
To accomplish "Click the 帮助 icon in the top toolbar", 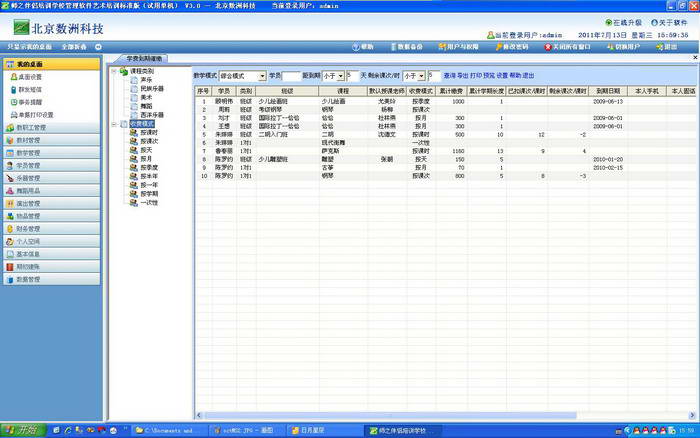I will point(355,47).
